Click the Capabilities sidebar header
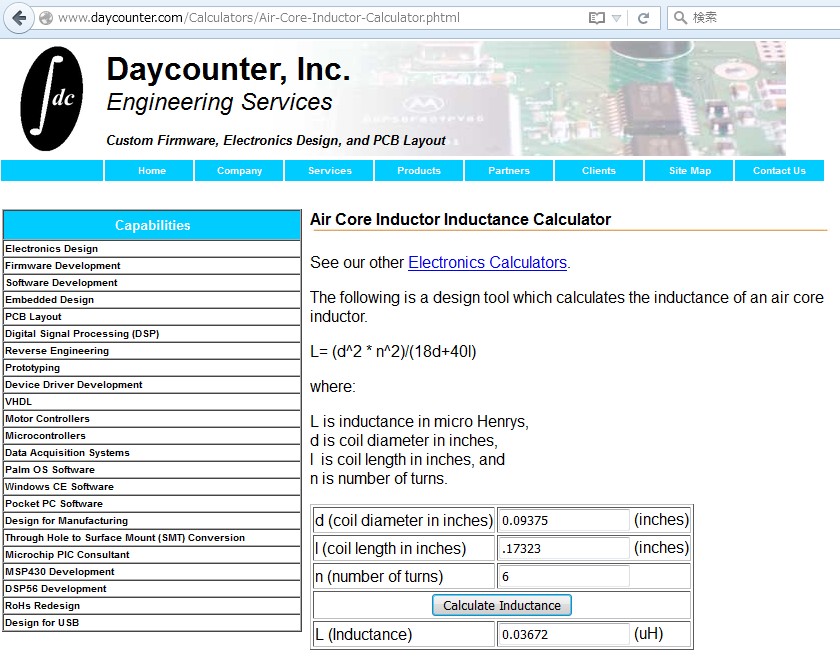 [152, 225]
